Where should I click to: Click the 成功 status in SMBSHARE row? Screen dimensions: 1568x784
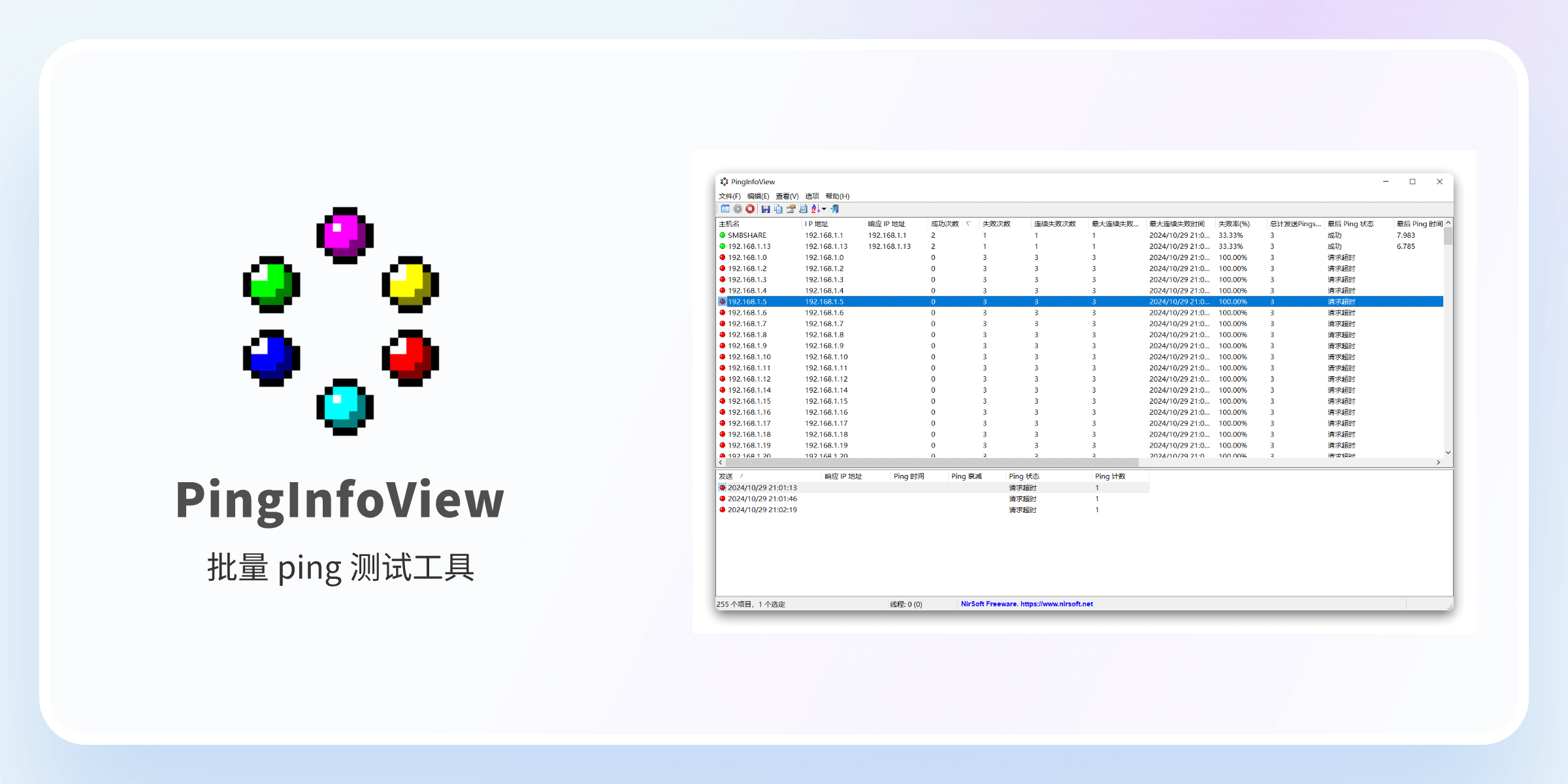(x=1334, y=235)
